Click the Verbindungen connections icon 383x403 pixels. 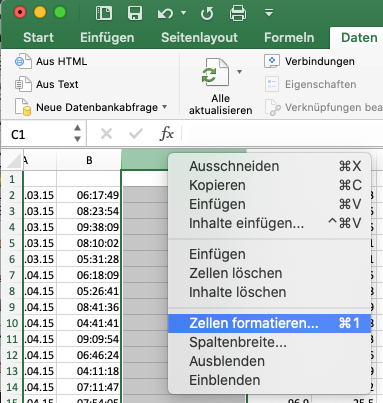(272, 61)
